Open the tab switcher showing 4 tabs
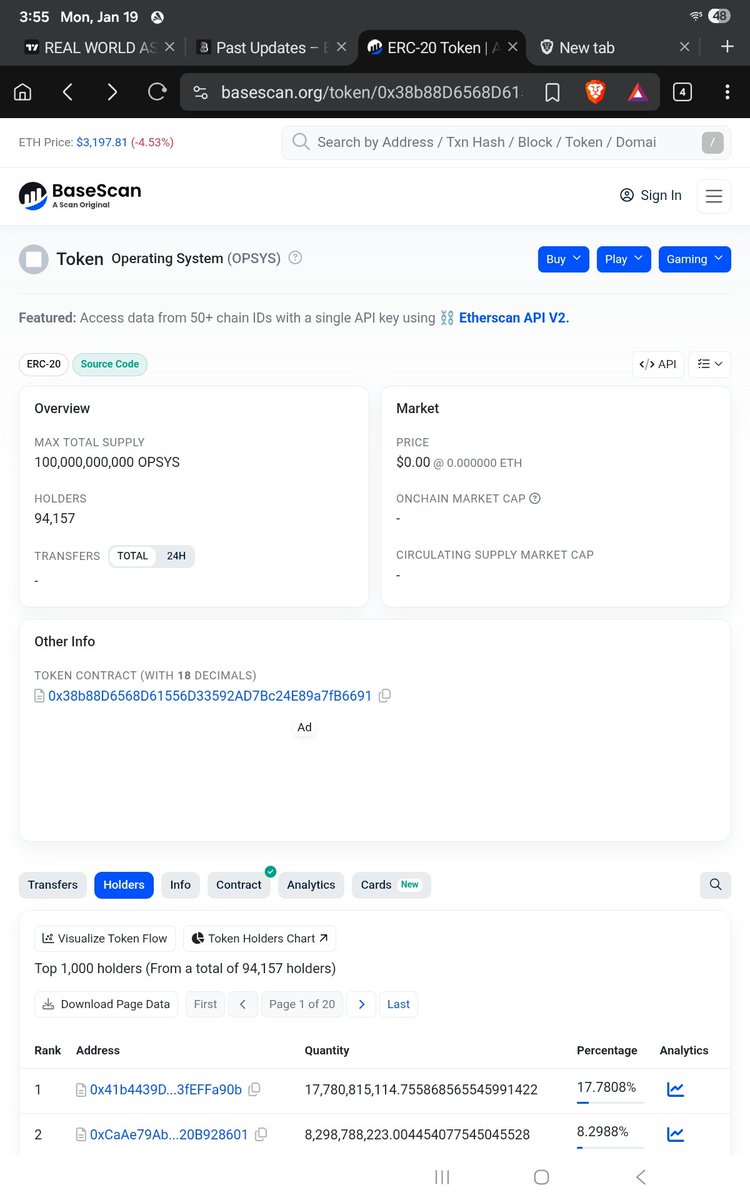The height and width of the screenshot is (1200, 750). 682,92
